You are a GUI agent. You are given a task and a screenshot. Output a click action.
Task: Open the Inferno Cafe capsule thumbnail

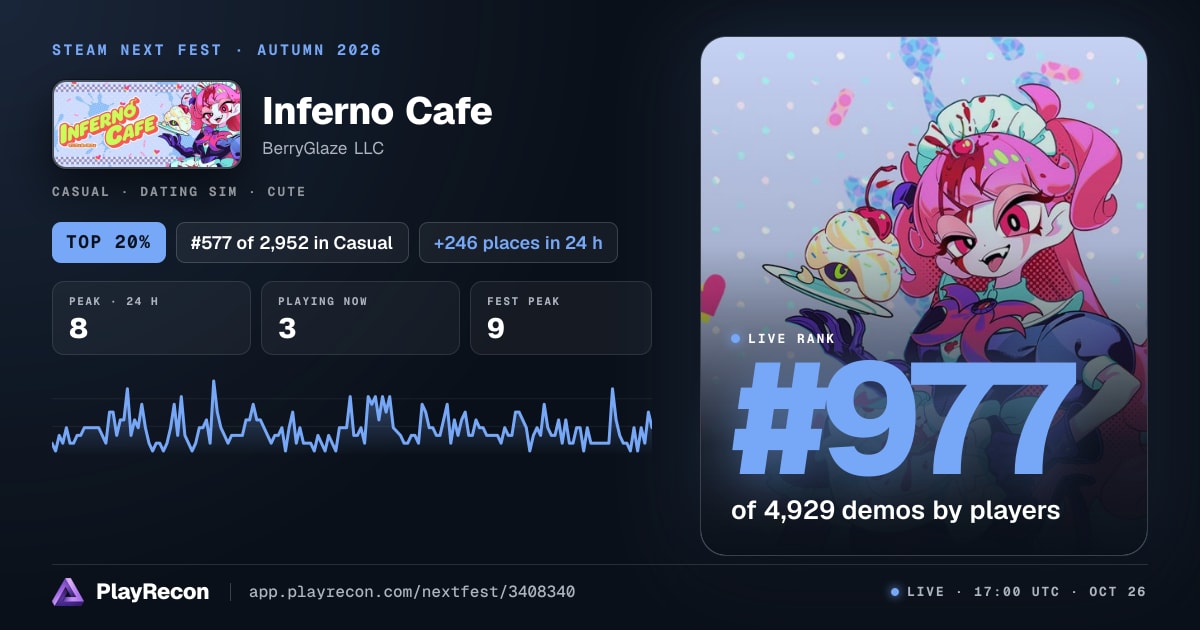(147, 124)
